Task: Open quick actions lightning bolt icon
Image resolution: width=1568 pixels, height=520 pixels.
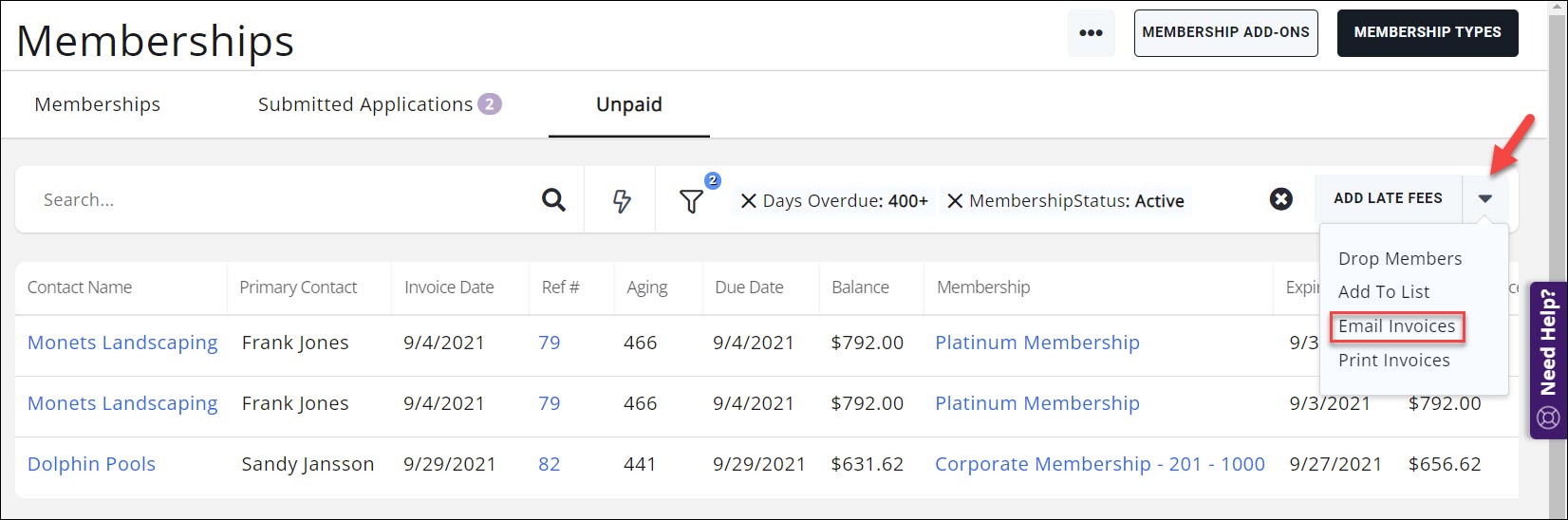Action: [622, 200]
